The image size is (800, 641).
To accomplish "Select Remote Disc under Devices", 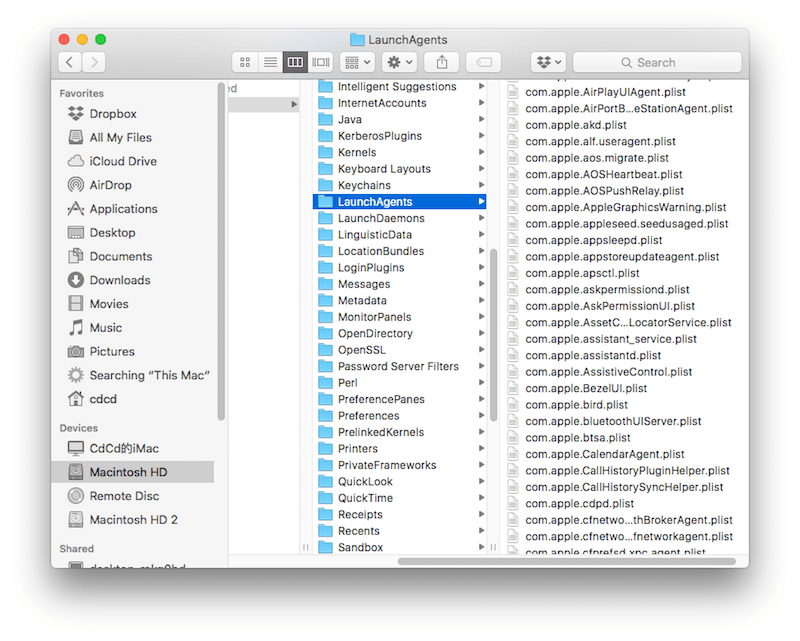I will click(x=133, y=496).
